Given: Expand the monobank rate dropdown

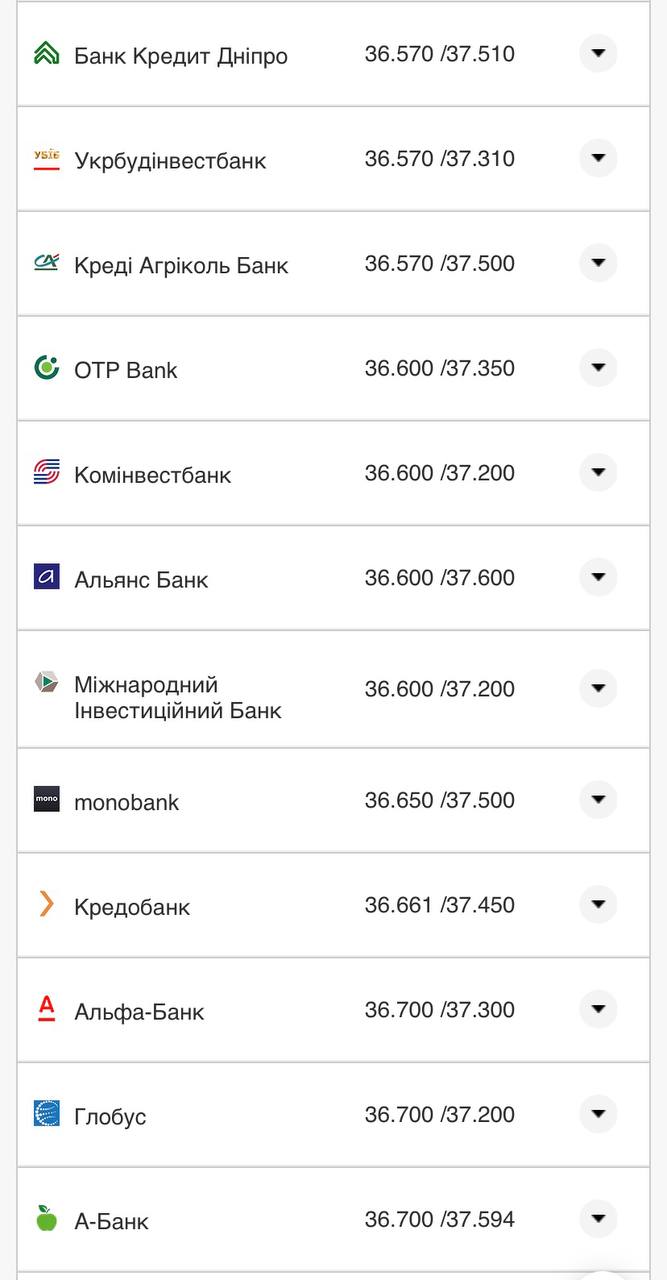Looking at the screenshot, I should click(597, 800).
